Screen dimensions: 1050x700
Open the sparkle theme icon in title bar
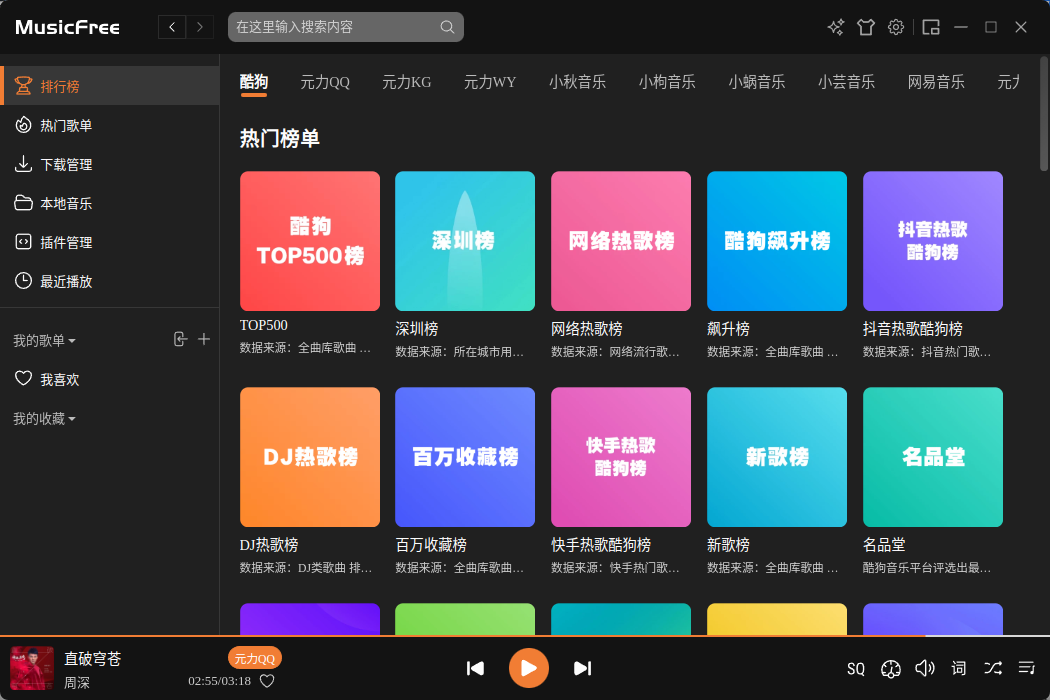[836, 27]
